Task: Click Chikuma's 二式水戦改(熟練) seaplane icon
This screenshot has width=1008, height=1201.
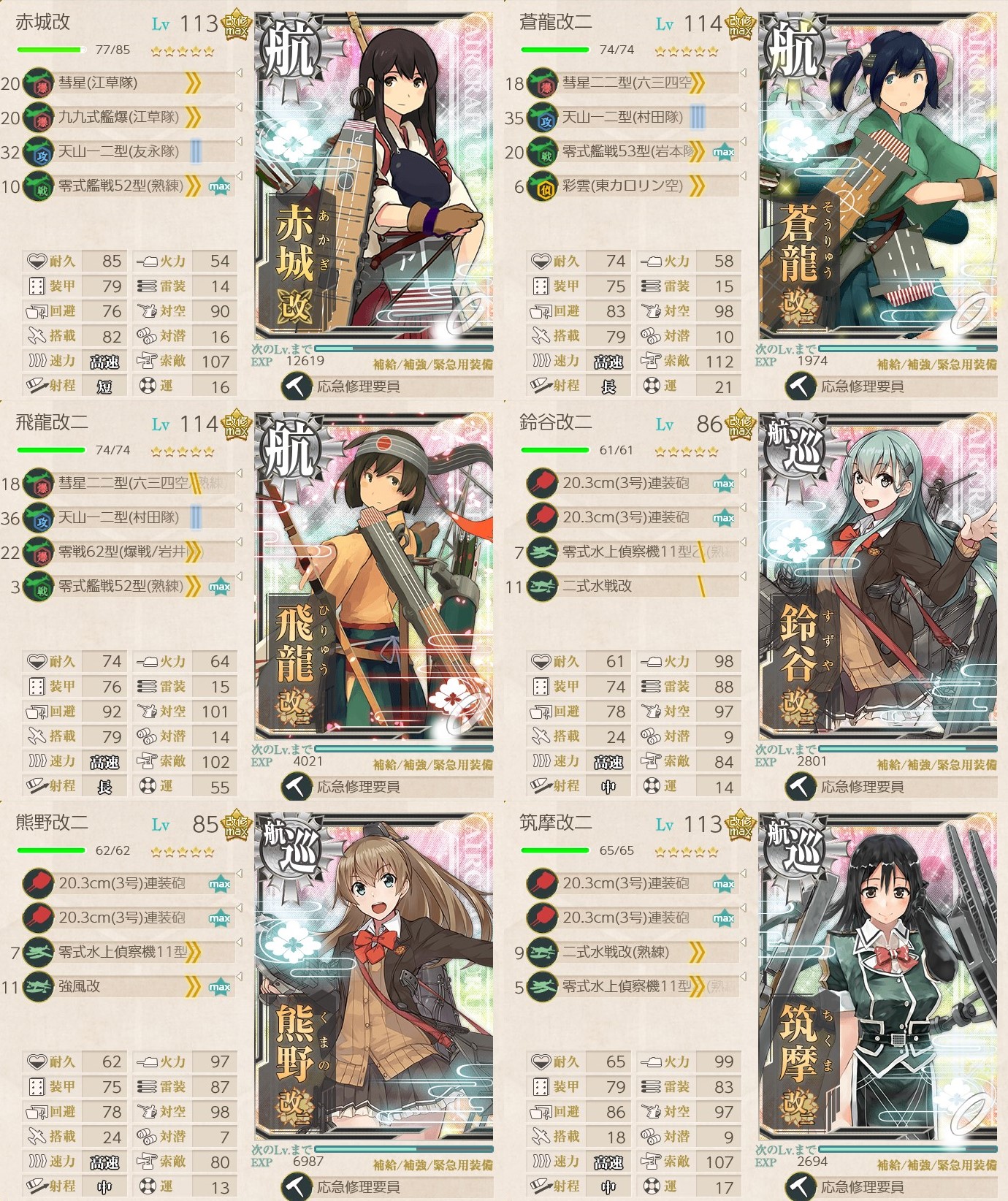Action: (x=542, y=952)
